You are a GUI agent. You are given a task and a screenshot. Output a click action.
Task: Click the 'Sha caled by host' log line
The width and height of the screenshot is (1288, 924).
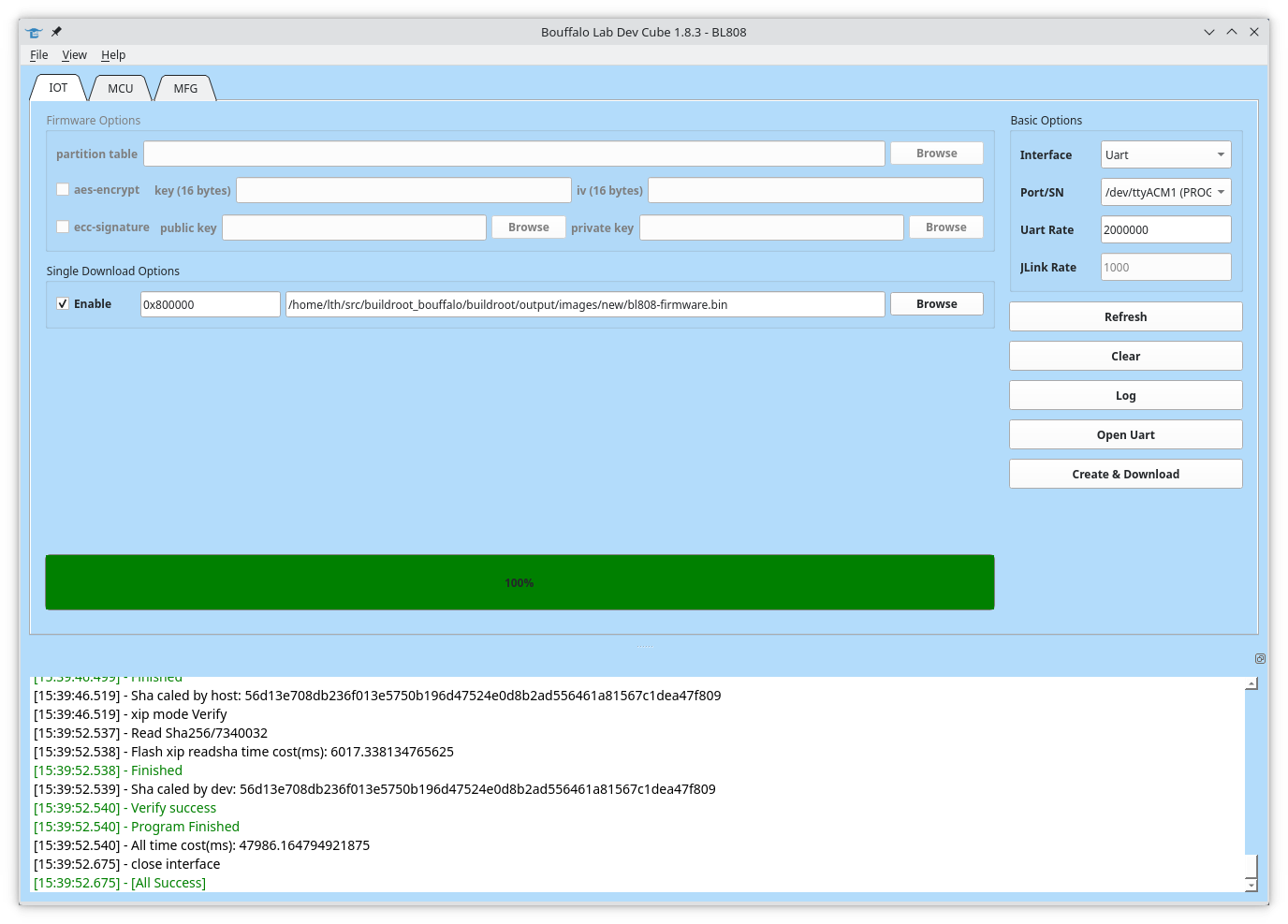coord(377,696)
